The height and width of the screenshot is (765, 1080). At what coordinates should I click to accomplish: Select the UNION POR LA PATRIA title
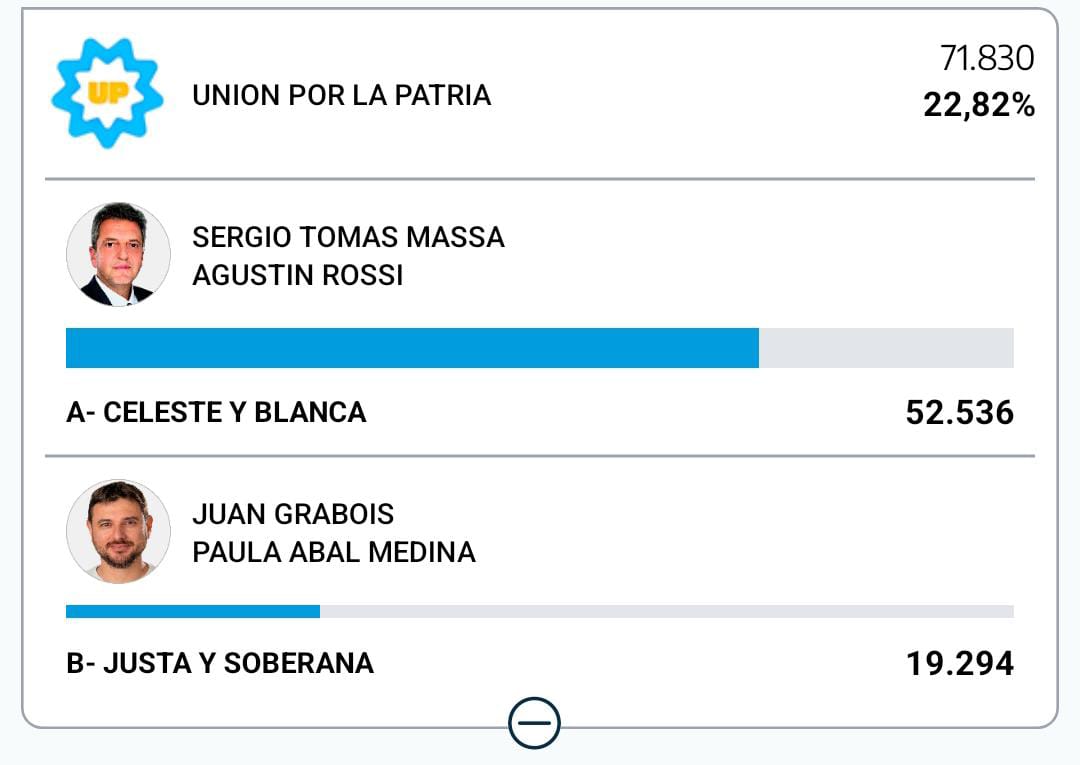(x=341, y=96)
